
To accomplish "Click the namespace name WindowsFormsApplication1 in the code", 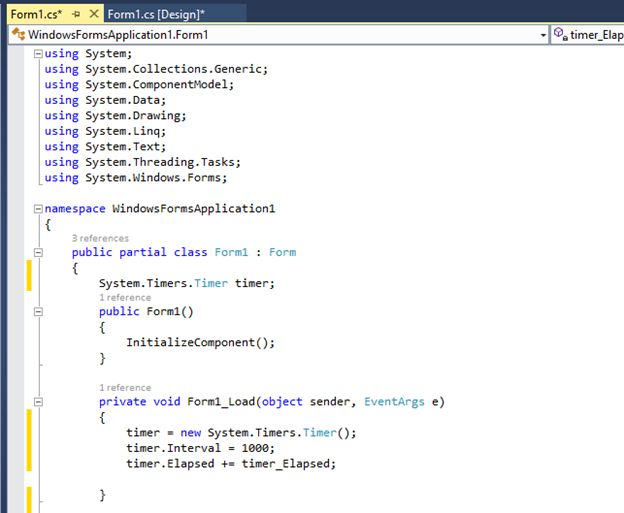I will (x=194, y=209).
